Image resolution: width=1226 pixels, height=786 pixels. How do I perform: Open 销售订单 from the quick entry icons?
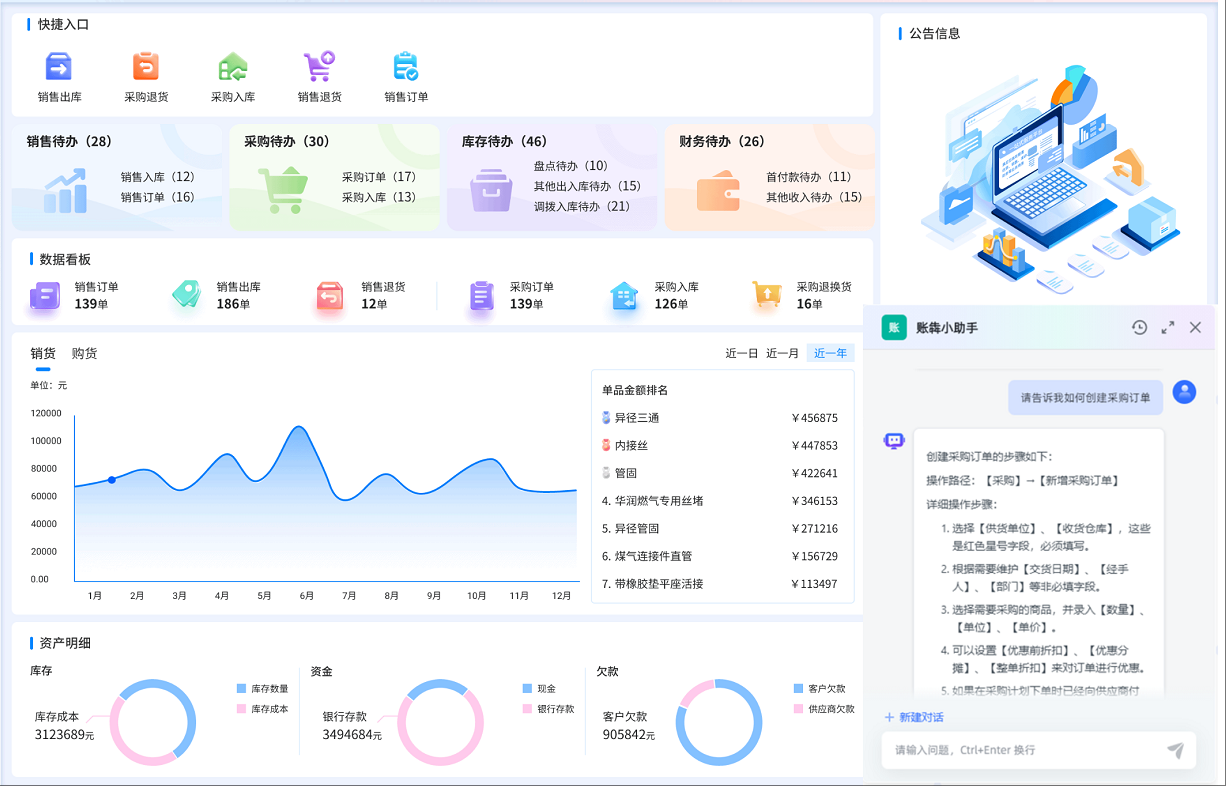[x=405, y=68]
